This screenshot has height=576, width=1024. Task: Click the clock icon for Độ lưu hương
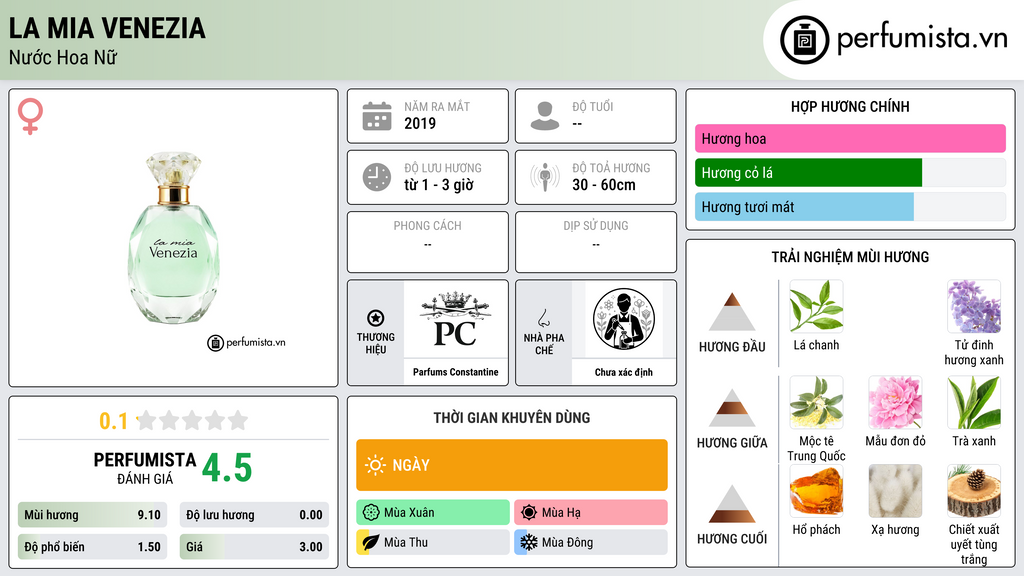point(377,177)
